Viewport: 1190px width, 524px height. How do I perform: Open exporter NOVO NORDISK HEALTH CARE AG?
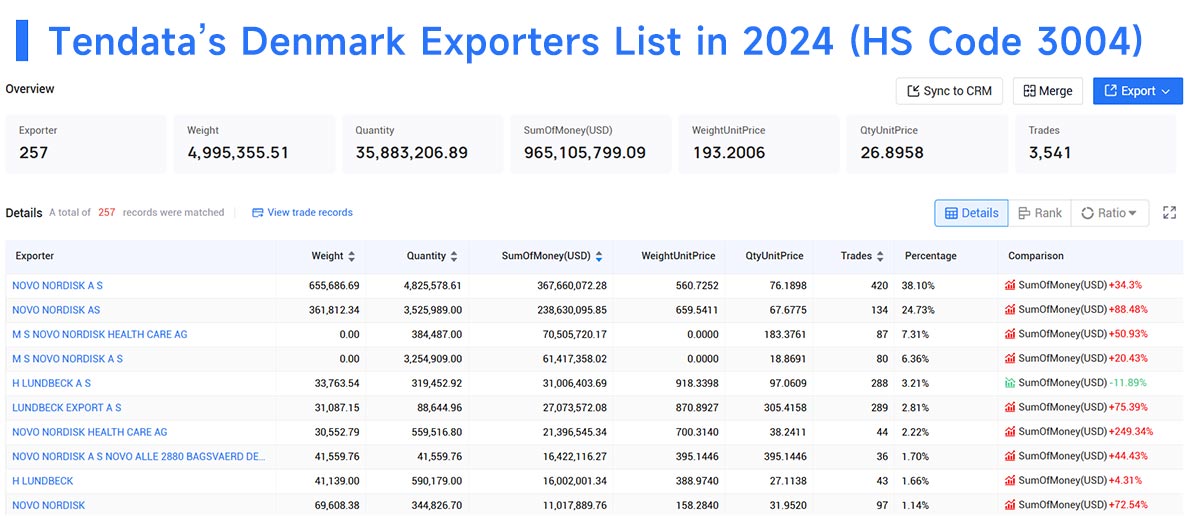point(90,432)
